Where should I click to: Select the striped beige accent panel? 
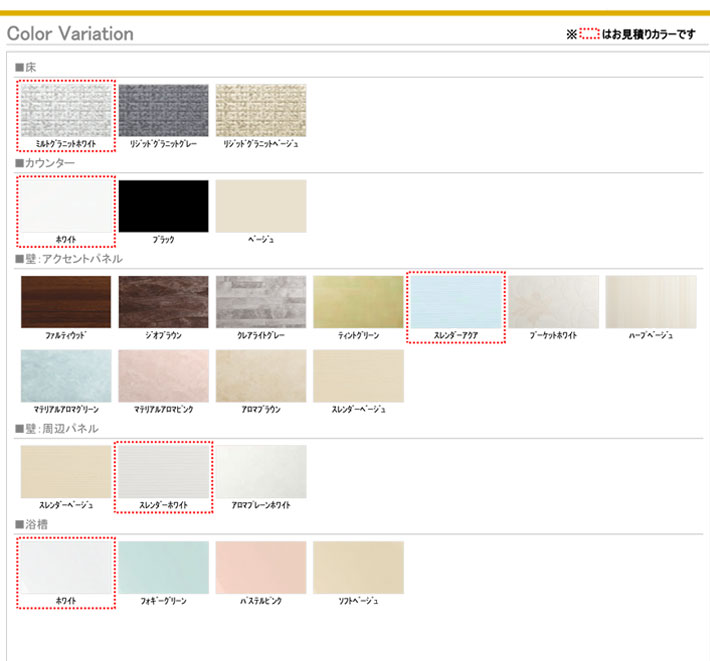(x=651, y=302)
